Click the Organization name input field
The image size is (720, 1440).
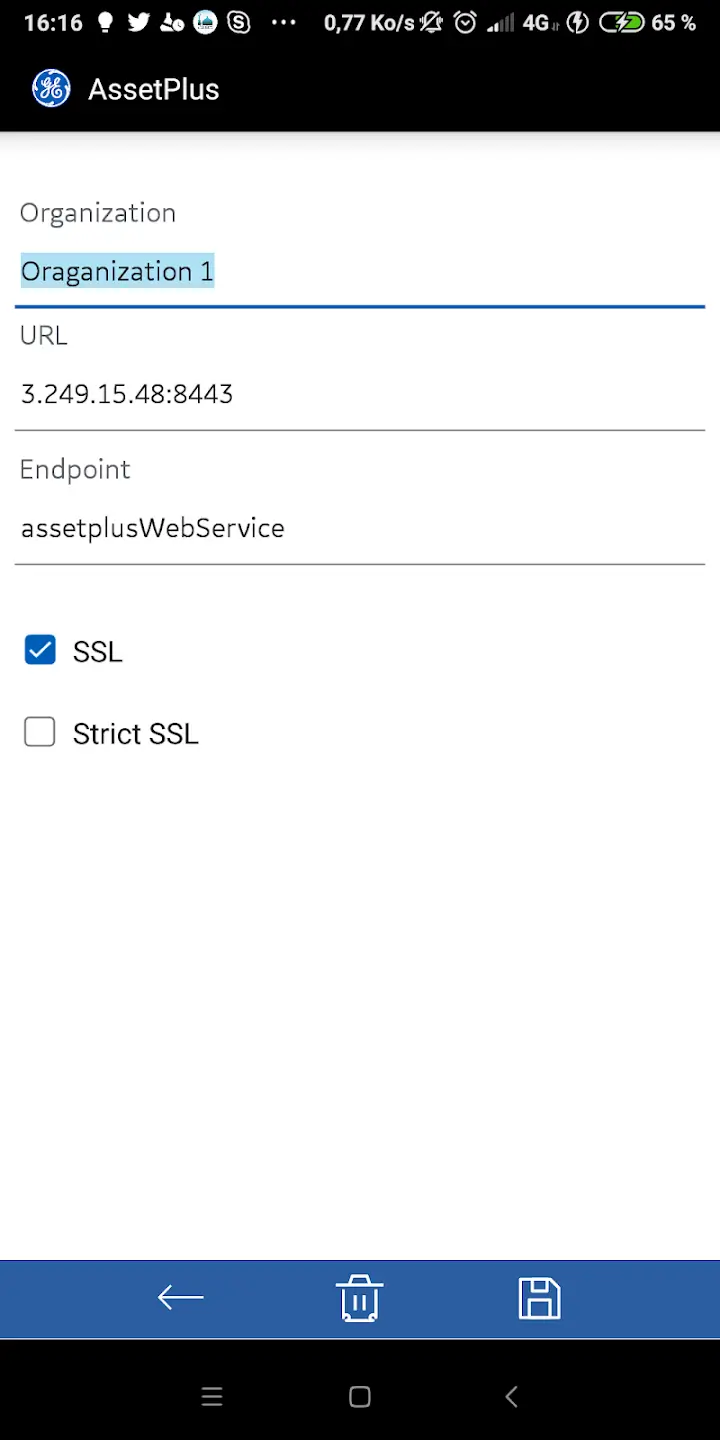360,272
